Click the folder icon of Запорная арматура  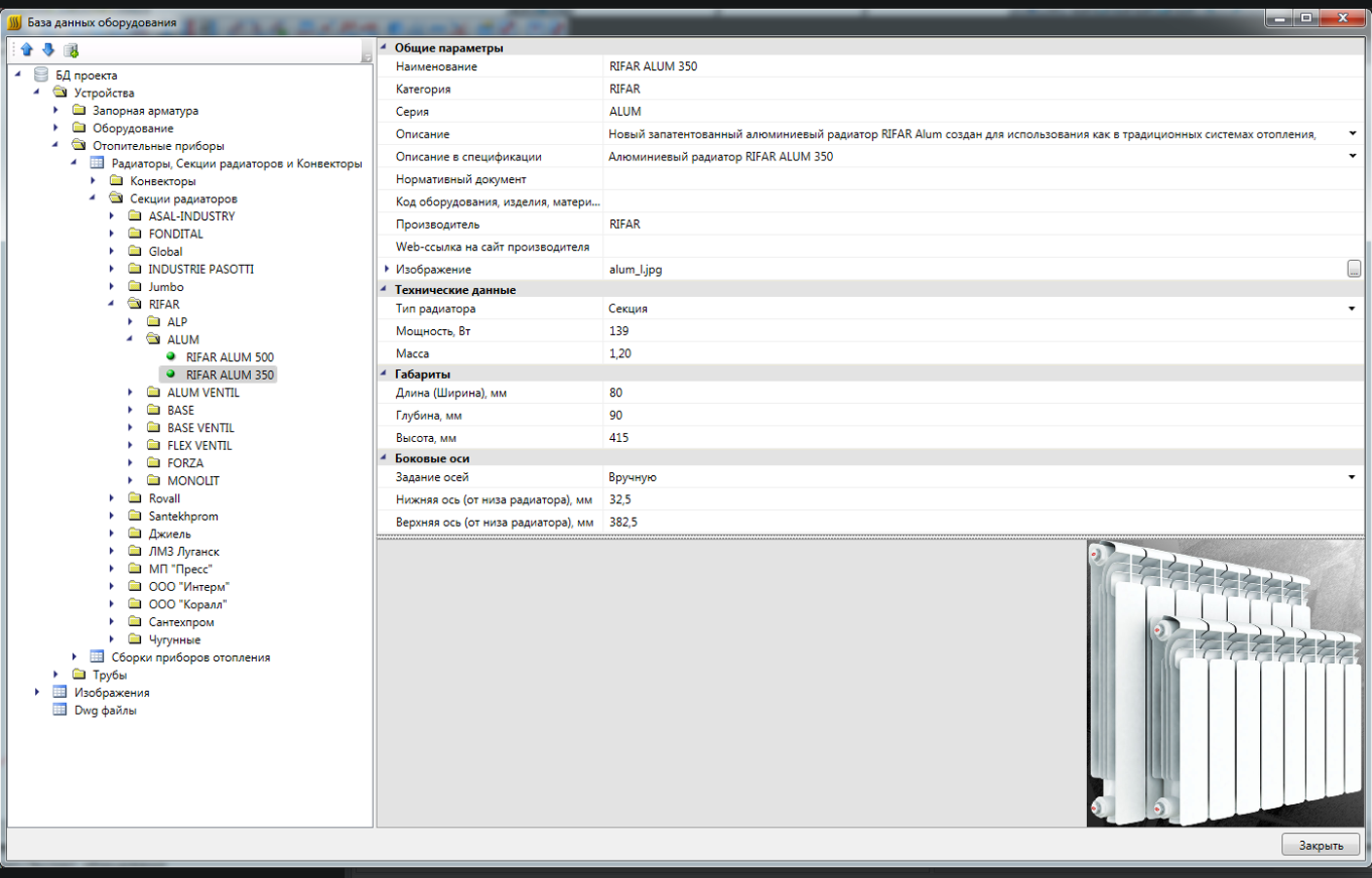click(x=79, y=110)
